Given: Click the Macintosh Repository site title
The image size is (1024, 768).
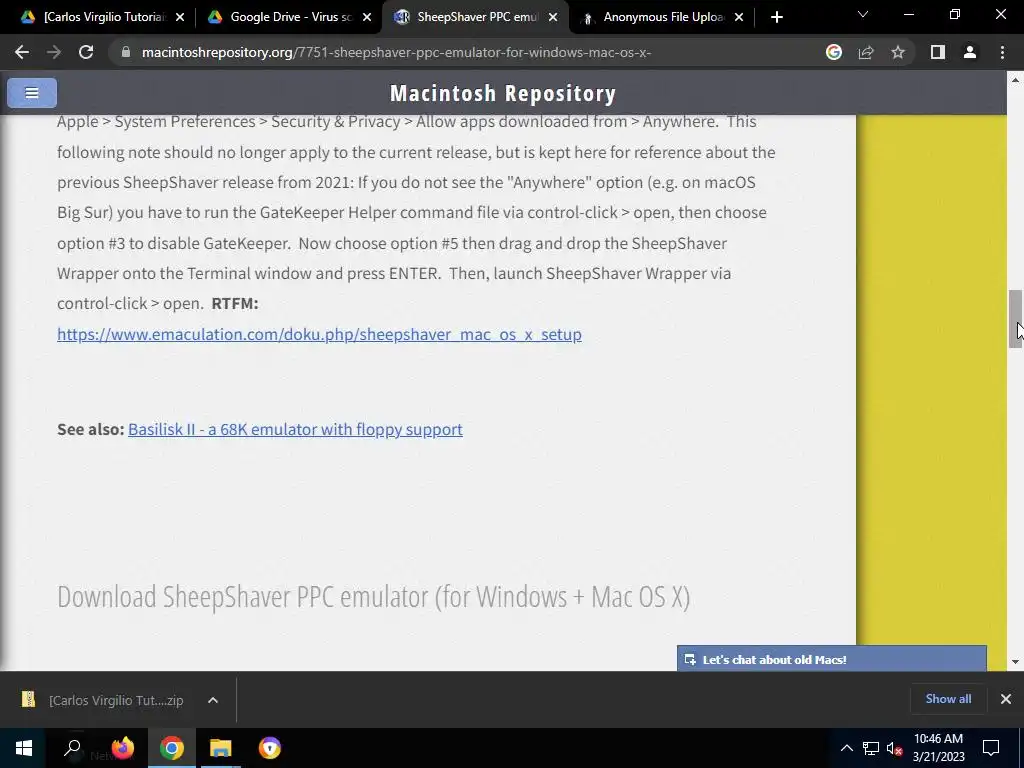Looking at the screenshot, I should 503,93.
